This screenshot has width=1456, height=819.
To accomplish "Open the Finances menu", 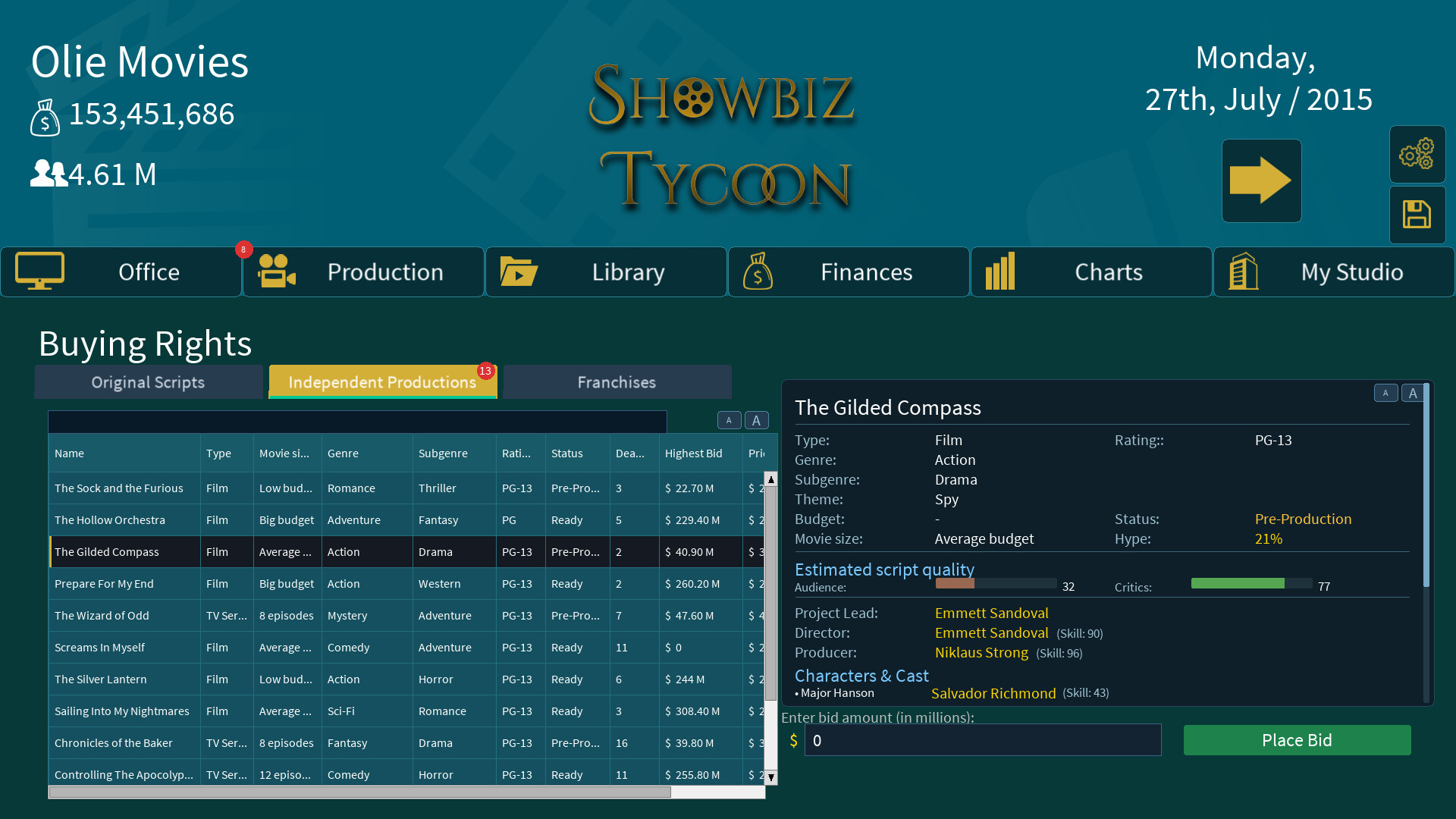I will click(x=849, y=271).
